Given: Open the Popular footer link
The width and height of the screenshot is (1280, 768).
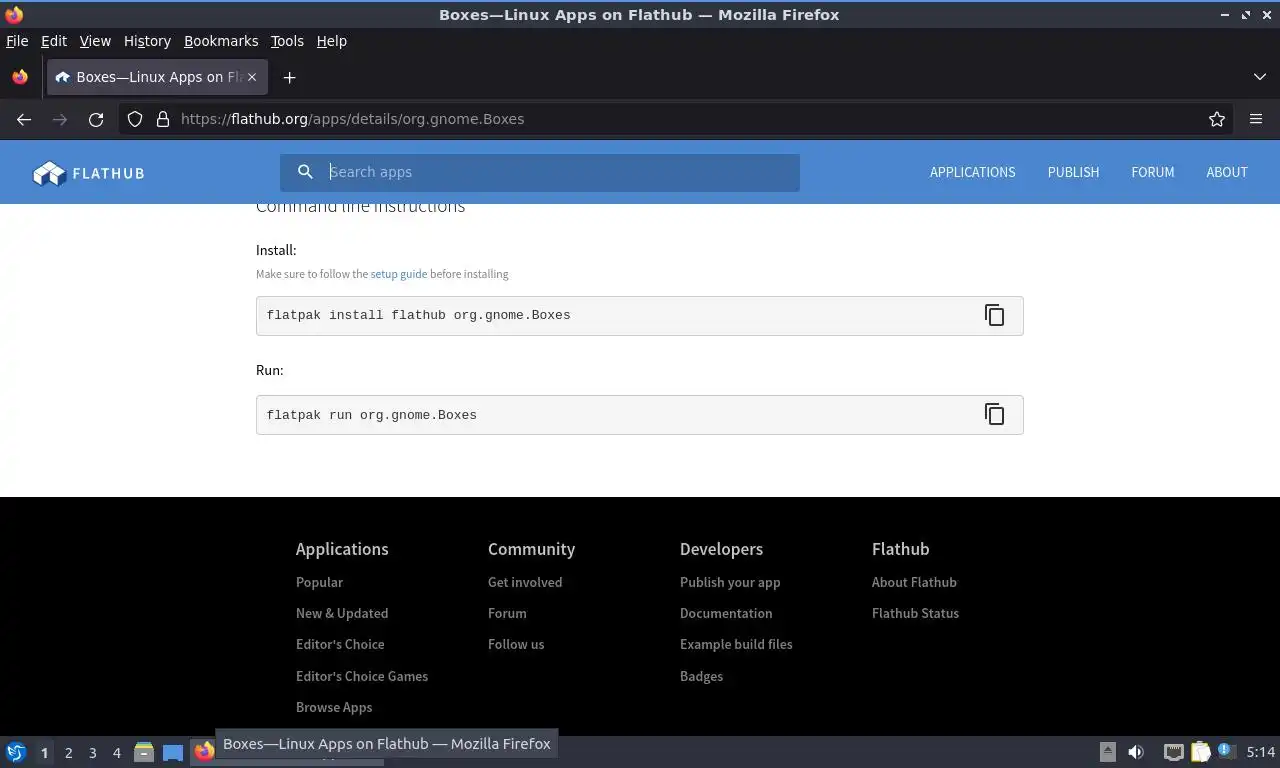Looking at the screenshot, I should (x=319, y=582).
